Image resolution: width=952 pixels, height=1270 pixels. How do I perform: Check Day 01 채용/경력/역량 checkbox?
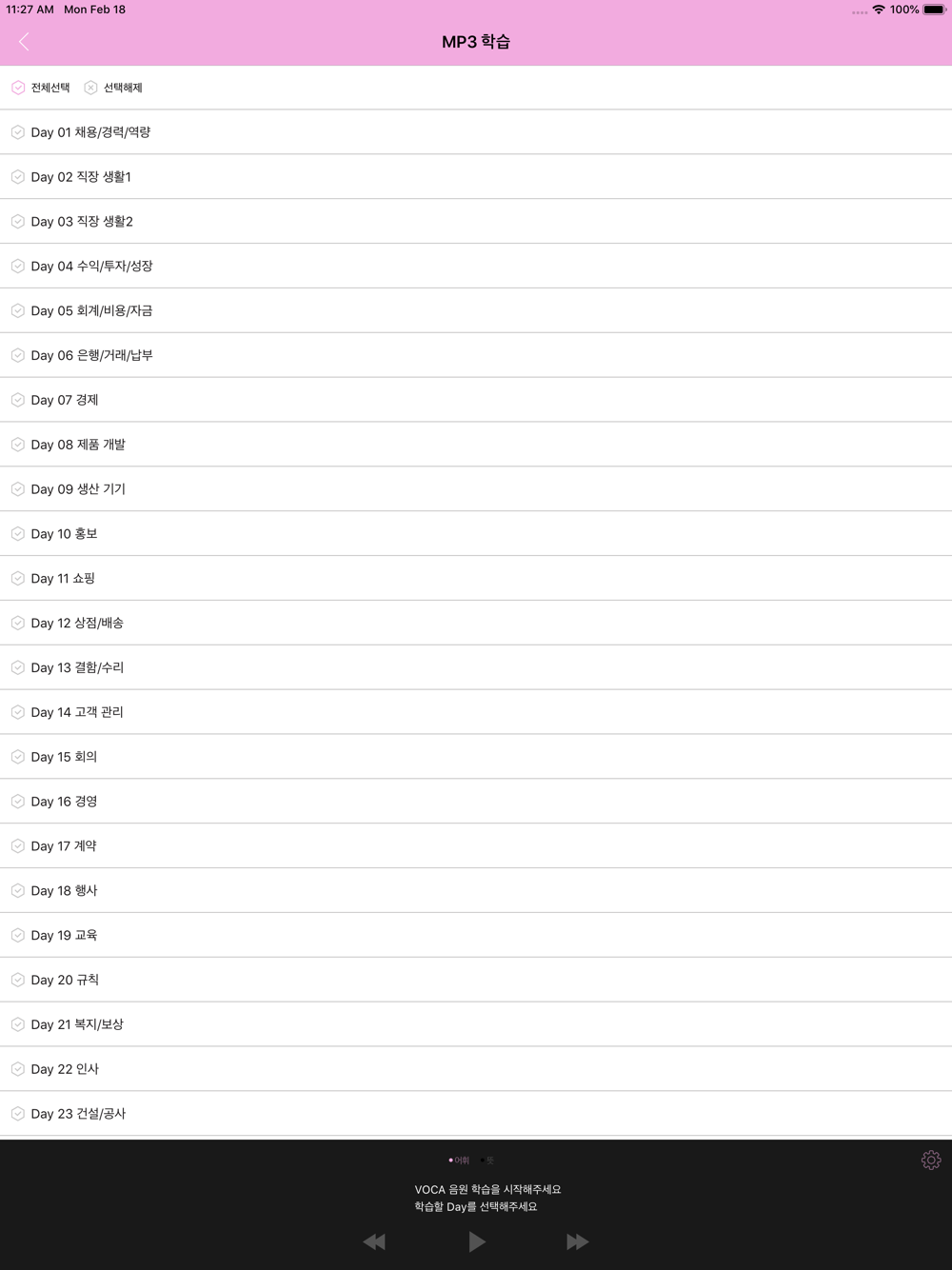[x=18, y=132]
